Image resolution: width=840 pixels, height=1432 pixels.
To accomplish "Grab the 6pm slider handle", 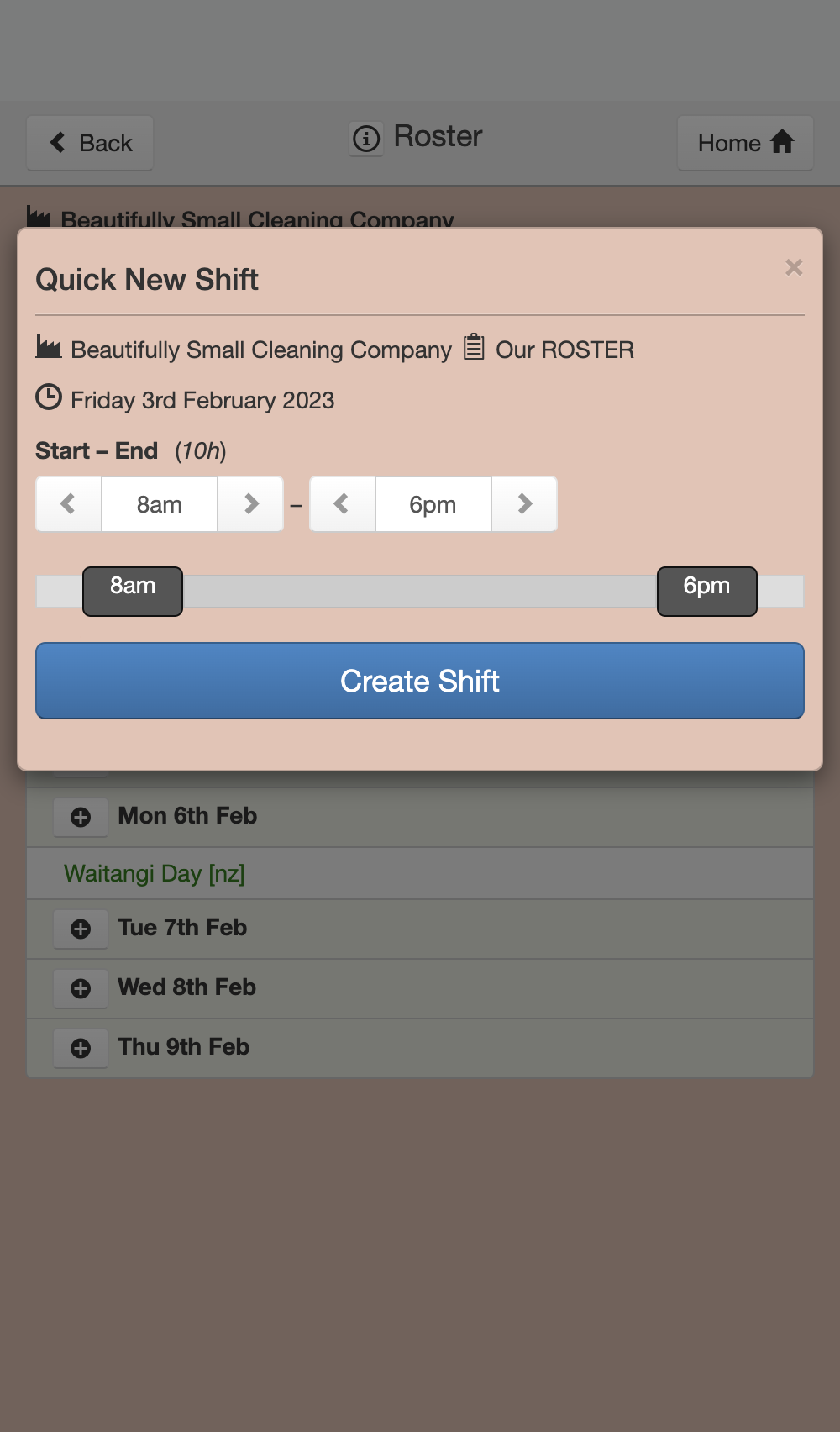I will [x=707, y=592].
